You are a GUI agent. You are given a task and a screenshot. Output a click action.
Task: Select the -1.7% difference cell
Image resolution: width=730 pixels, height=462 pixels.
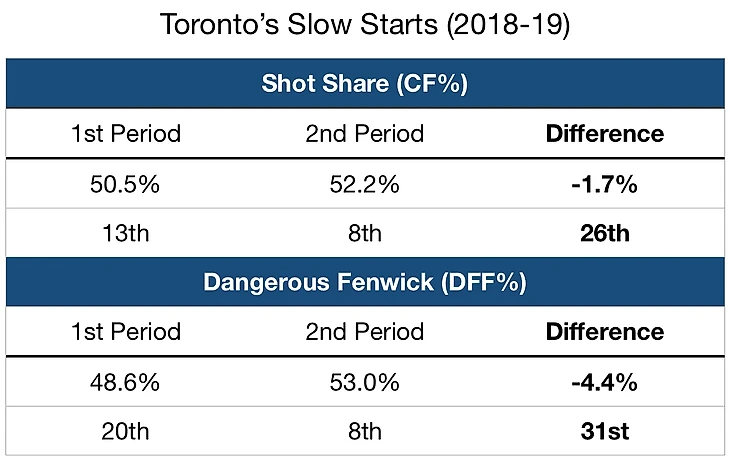click(x=604, y=184)
